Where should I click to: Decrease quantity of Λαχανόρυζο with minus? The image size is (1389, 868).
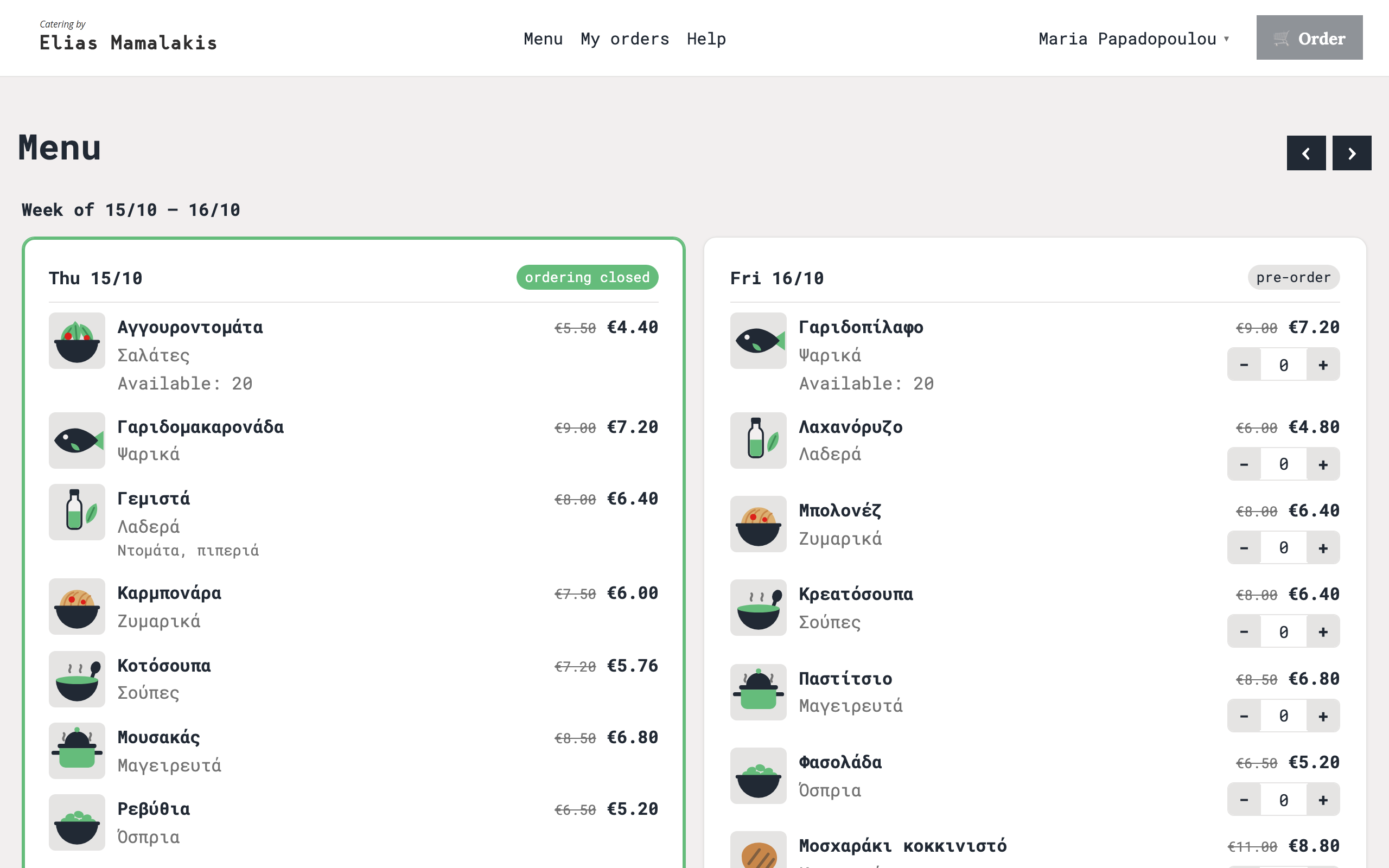point(1244,464)
